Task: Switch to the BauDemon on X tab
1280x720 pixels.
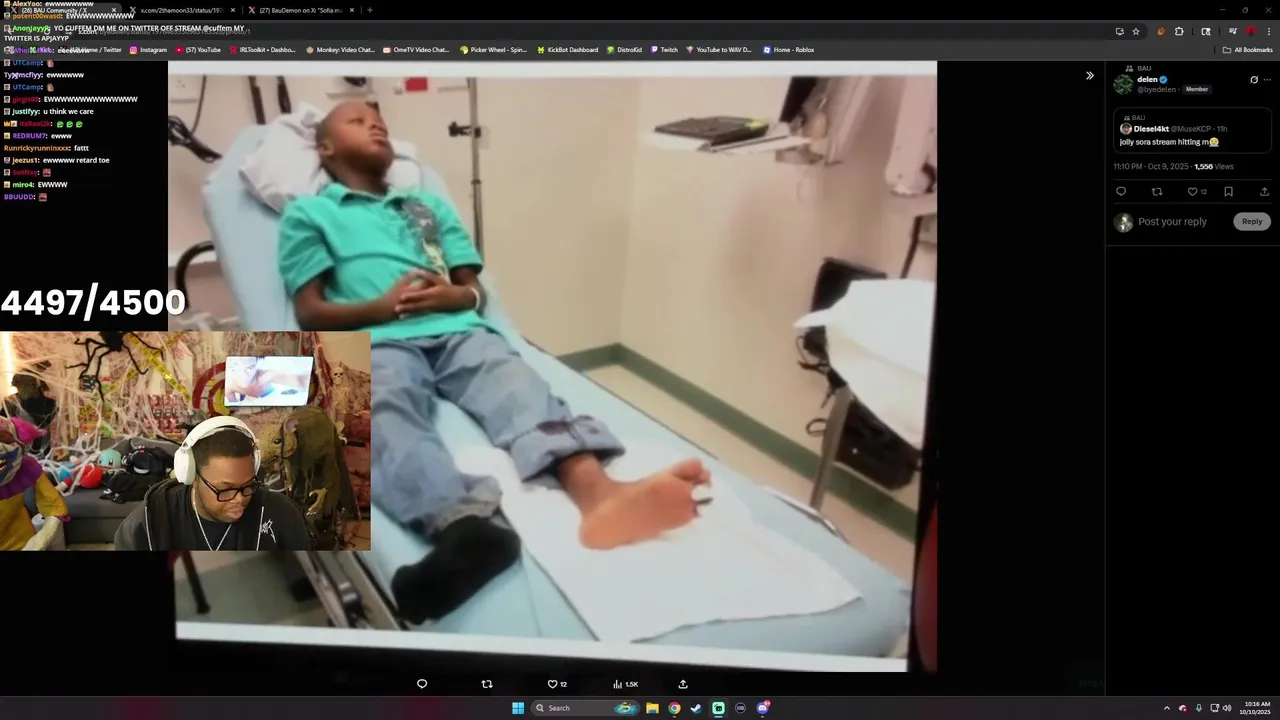Action: [x=300, y=10]
